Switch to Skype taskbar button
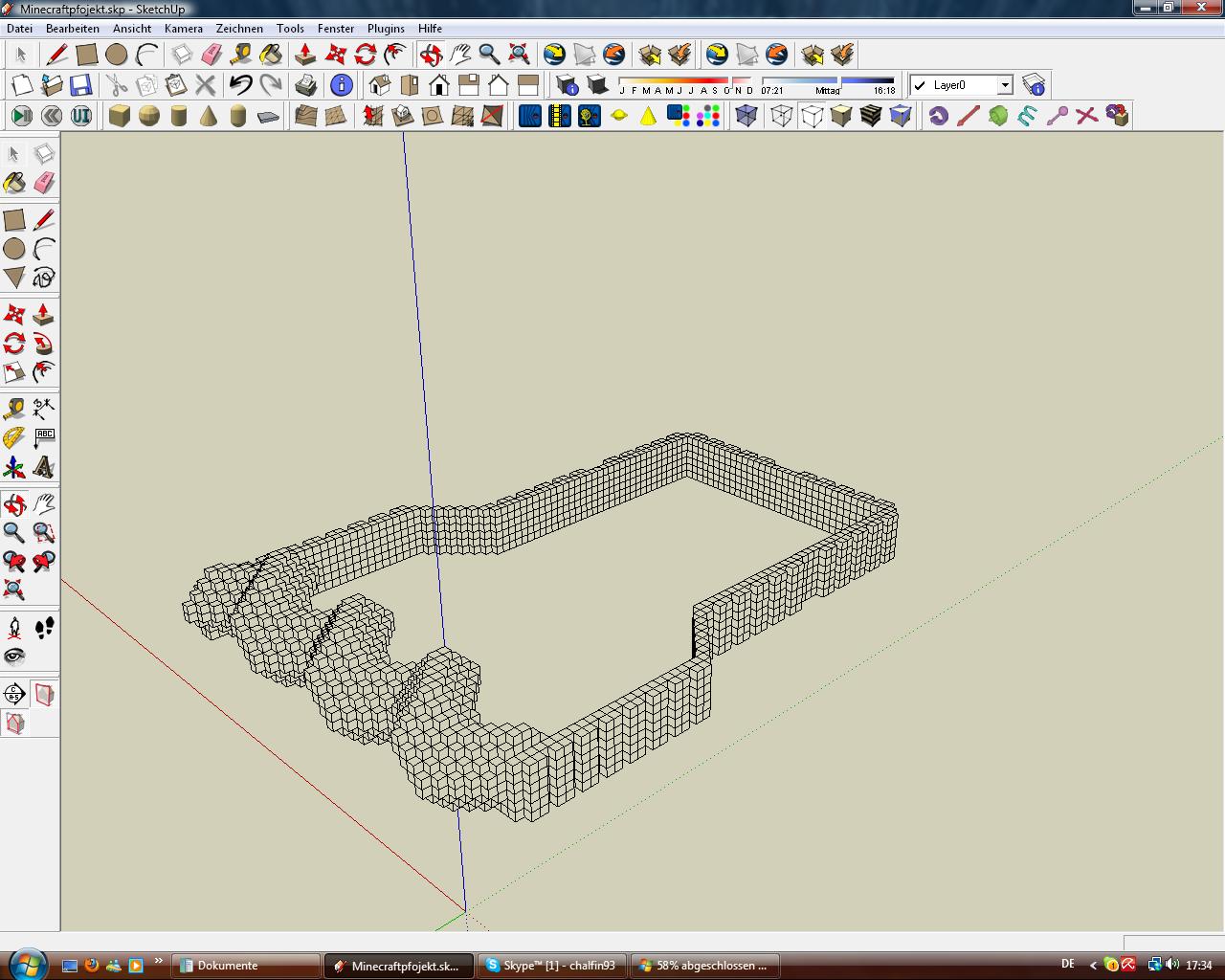 point(551,966)
